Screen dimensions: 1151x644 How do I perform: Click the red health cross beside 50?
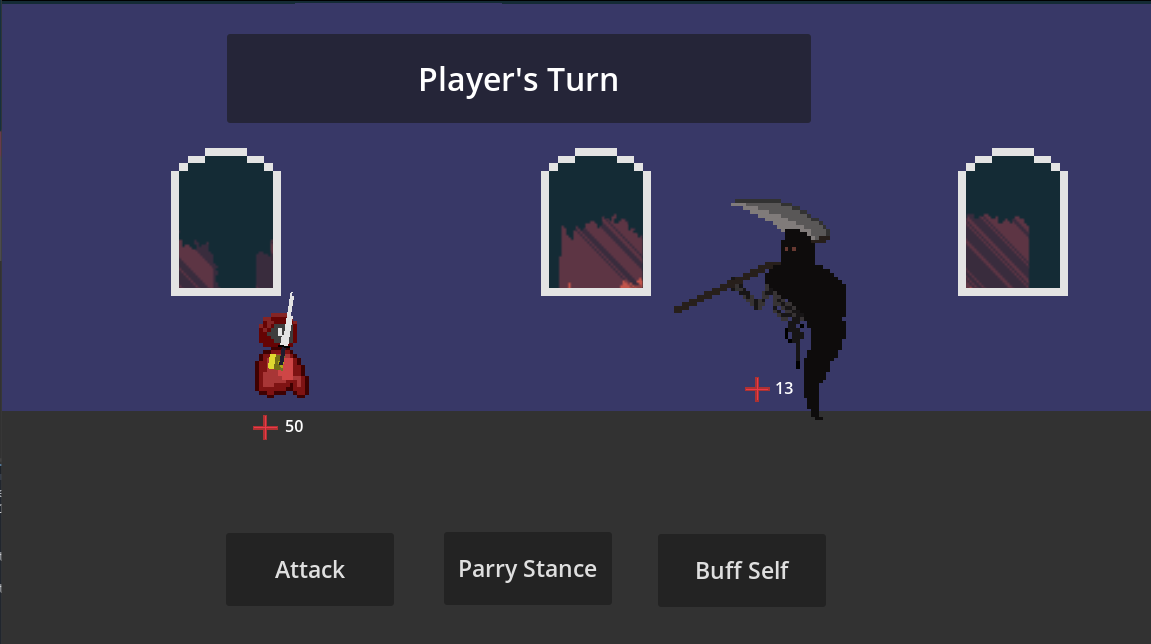tap(265, 427)
